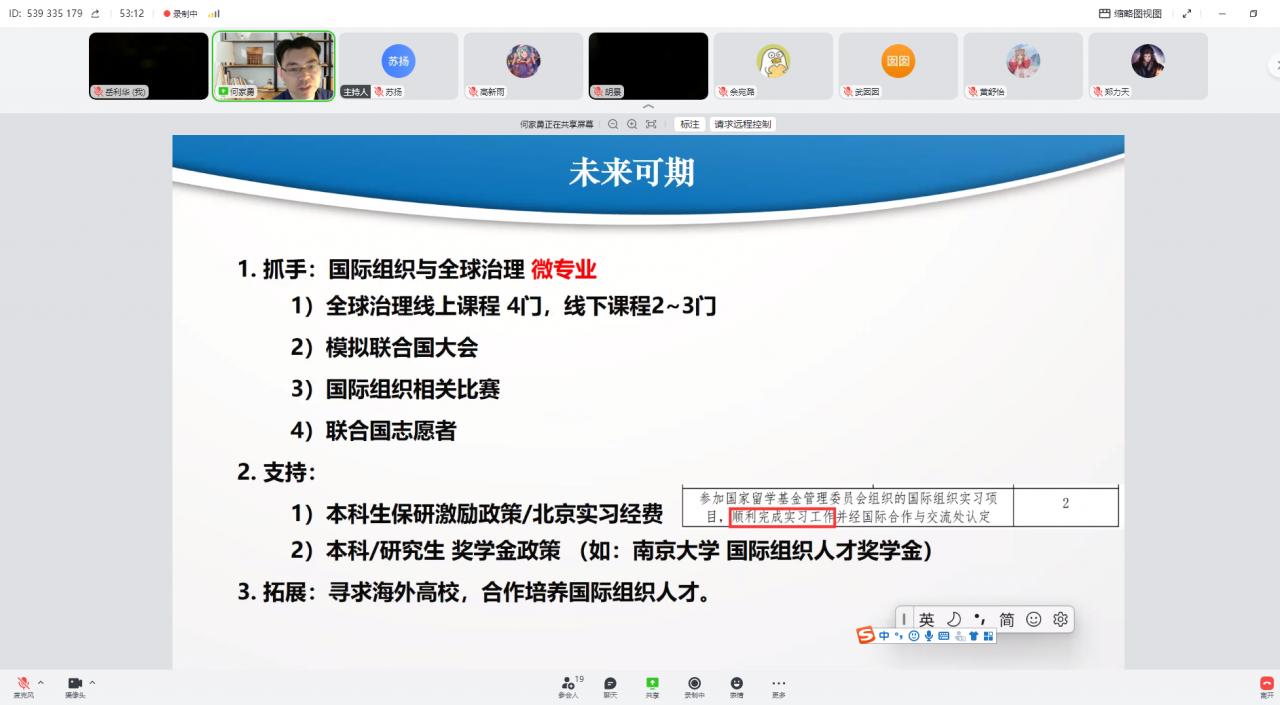Image resolution: width=1280 pixels, height=705 pixels.
Task: Zoom in the shared screen view
Action: point(632,124)
